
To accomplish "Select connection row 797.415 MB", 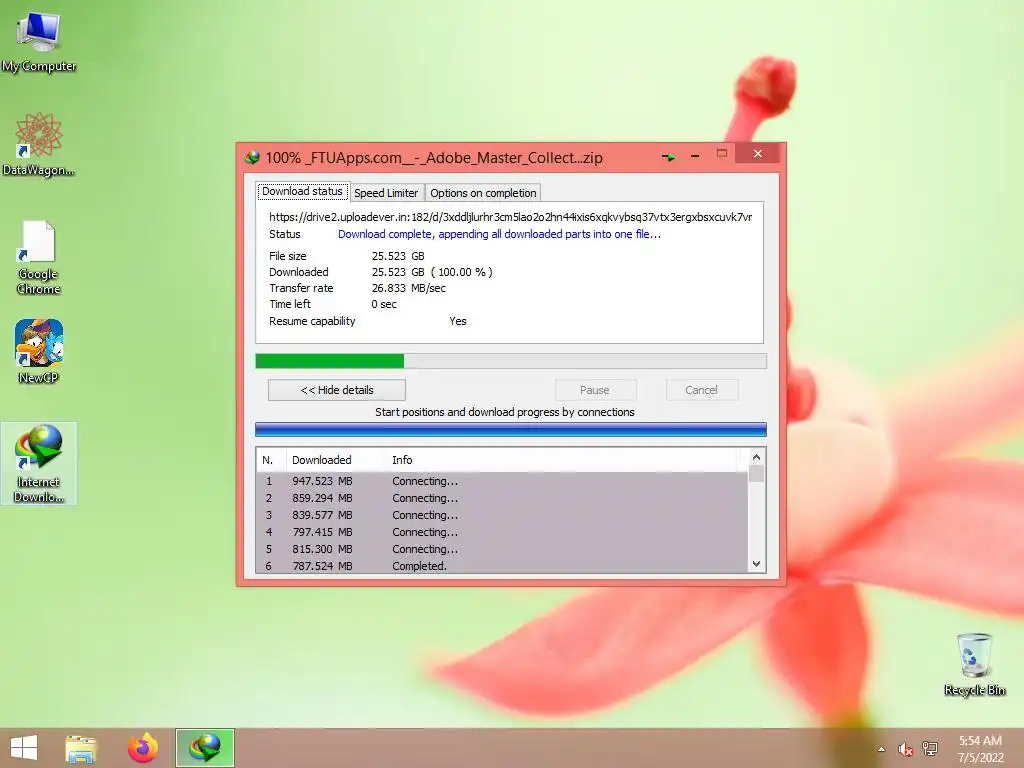I will tap(502, 532).
